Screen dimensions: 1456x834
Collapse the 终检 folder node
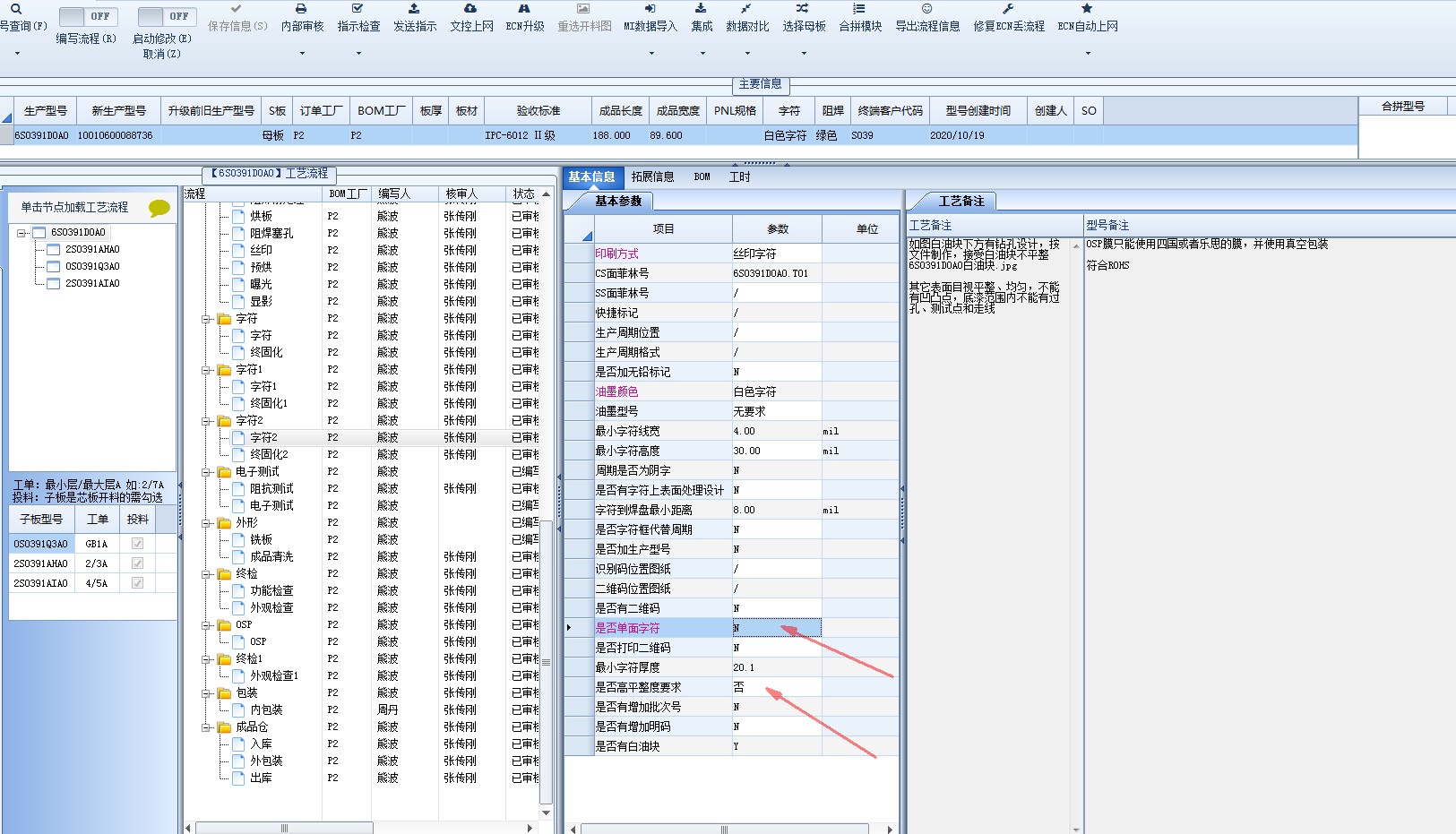(207, 573)
